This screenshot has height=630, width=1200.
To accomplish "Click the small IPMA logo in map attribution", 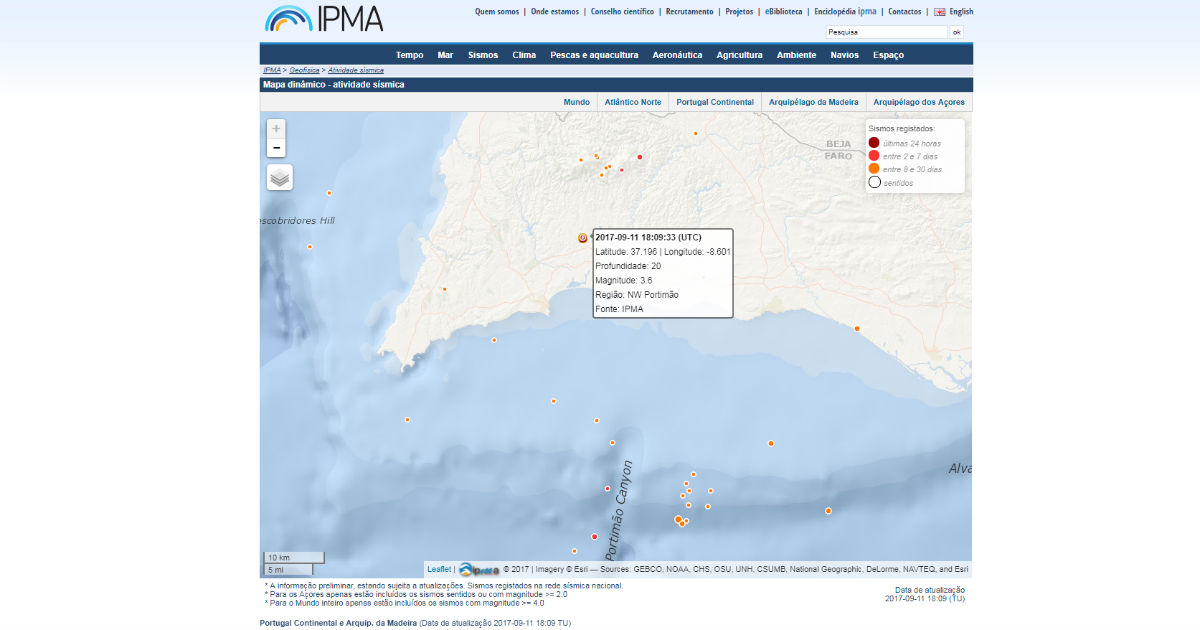I will click(x=479, y=569).
